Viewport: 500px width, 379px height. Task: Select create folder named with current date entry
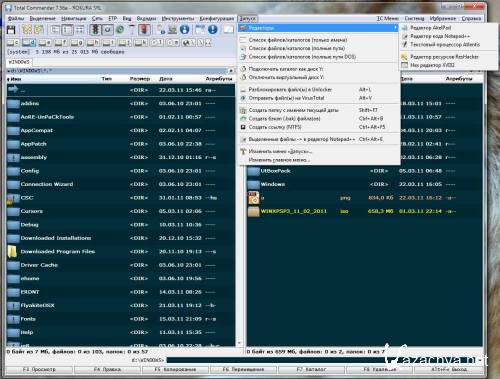(319, 110)
